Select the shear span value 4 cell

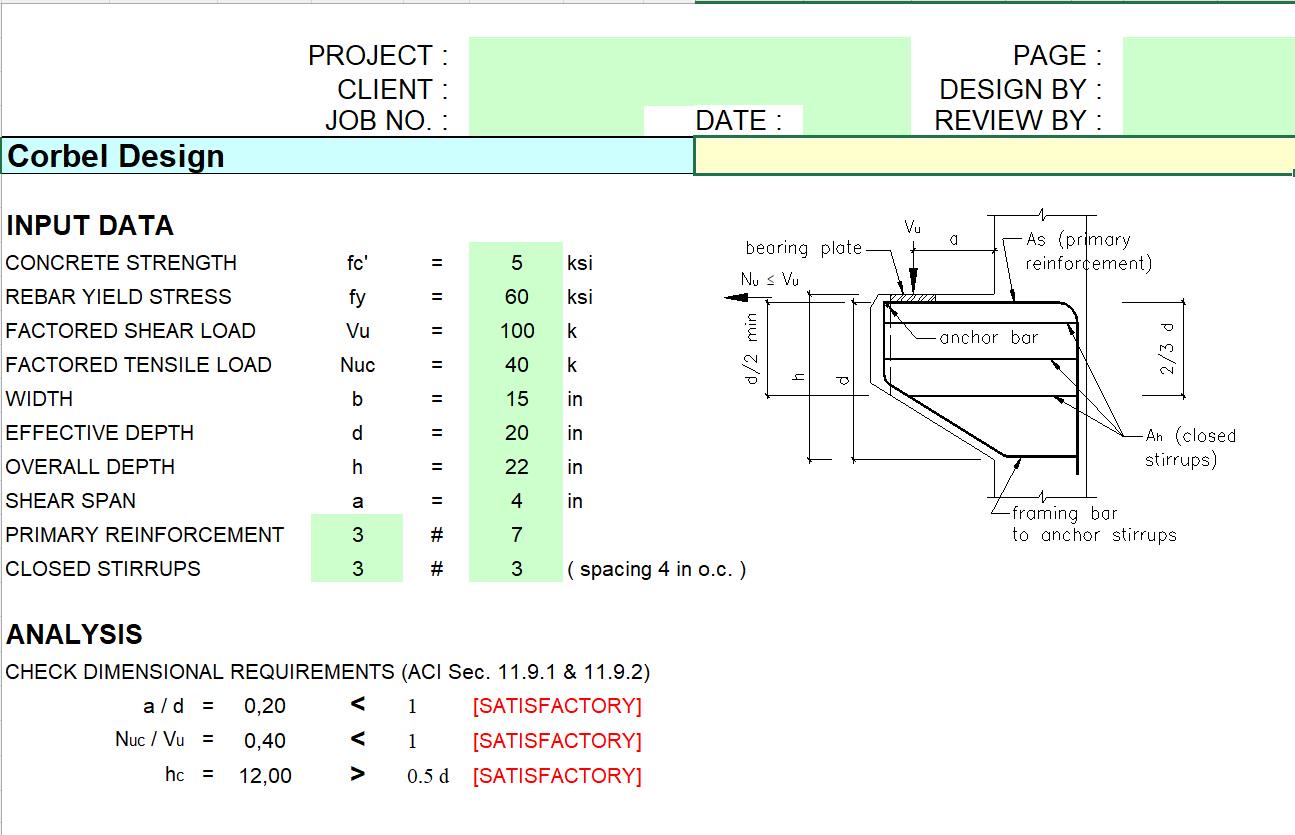click(x=516, y=501)
